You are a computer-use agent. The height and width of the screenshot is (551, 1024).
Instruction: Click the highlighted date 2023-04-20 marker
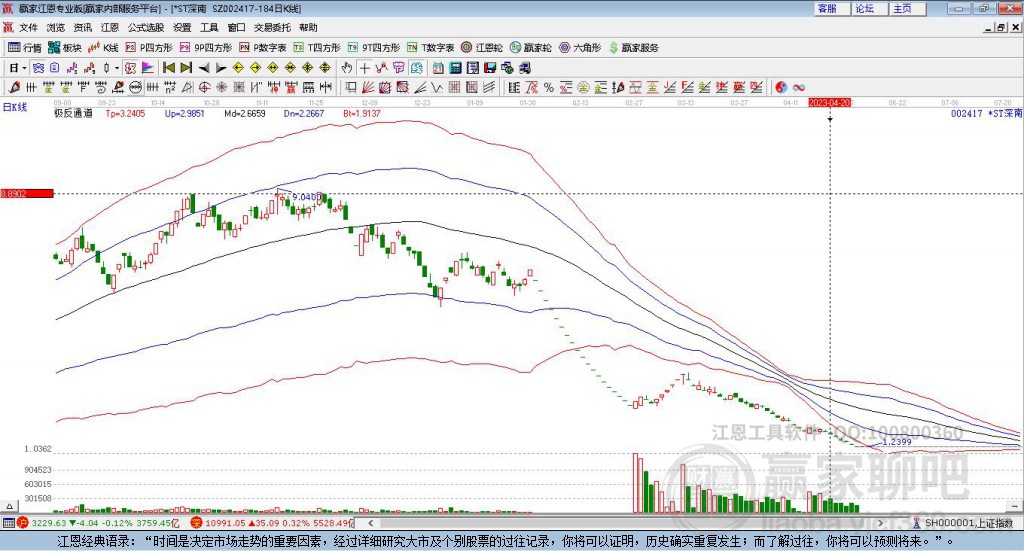[829, 102]
